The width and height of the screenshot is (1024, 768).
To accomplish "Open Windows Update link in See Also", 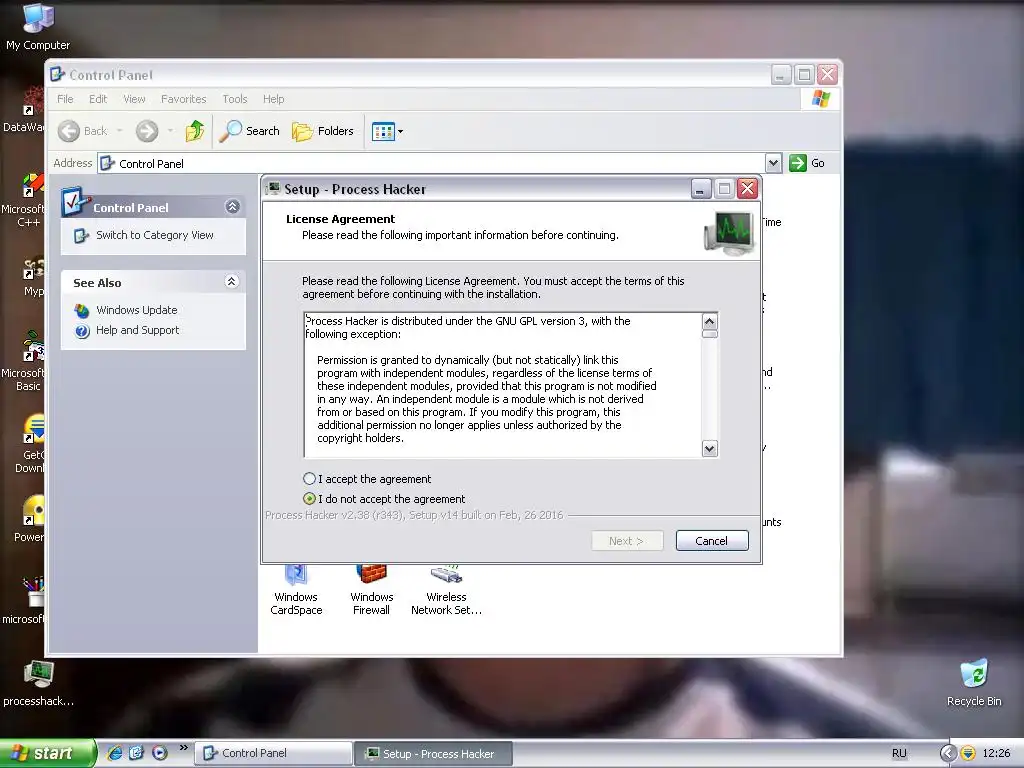I will point(136,310).
